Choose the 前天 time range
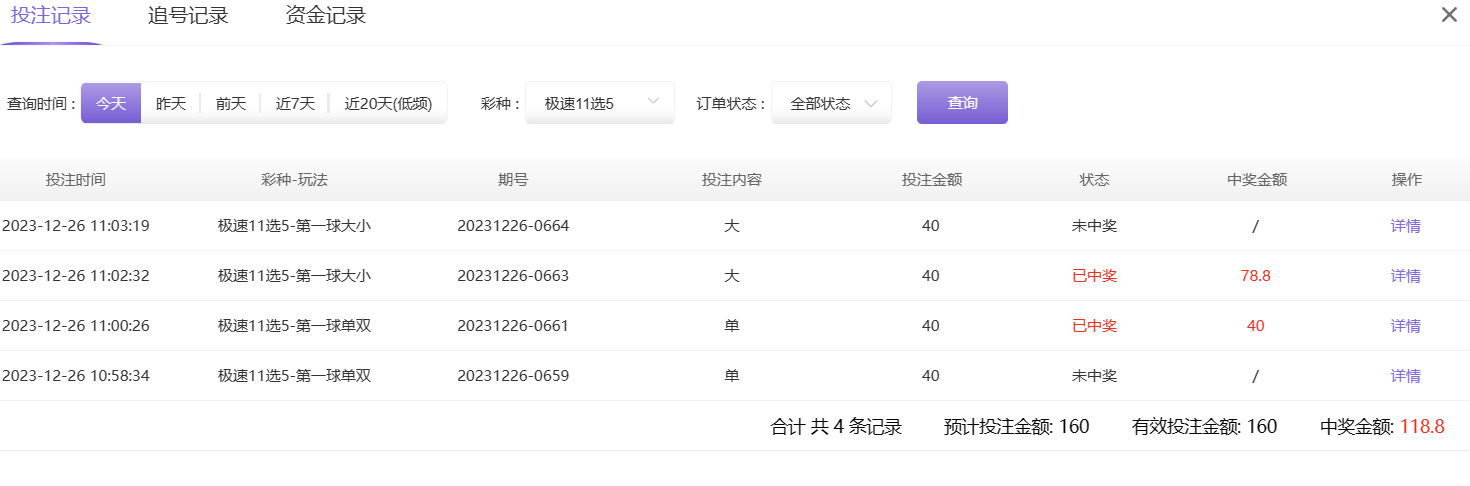This screenshot has height=486, width=1470. click(231, 103)
